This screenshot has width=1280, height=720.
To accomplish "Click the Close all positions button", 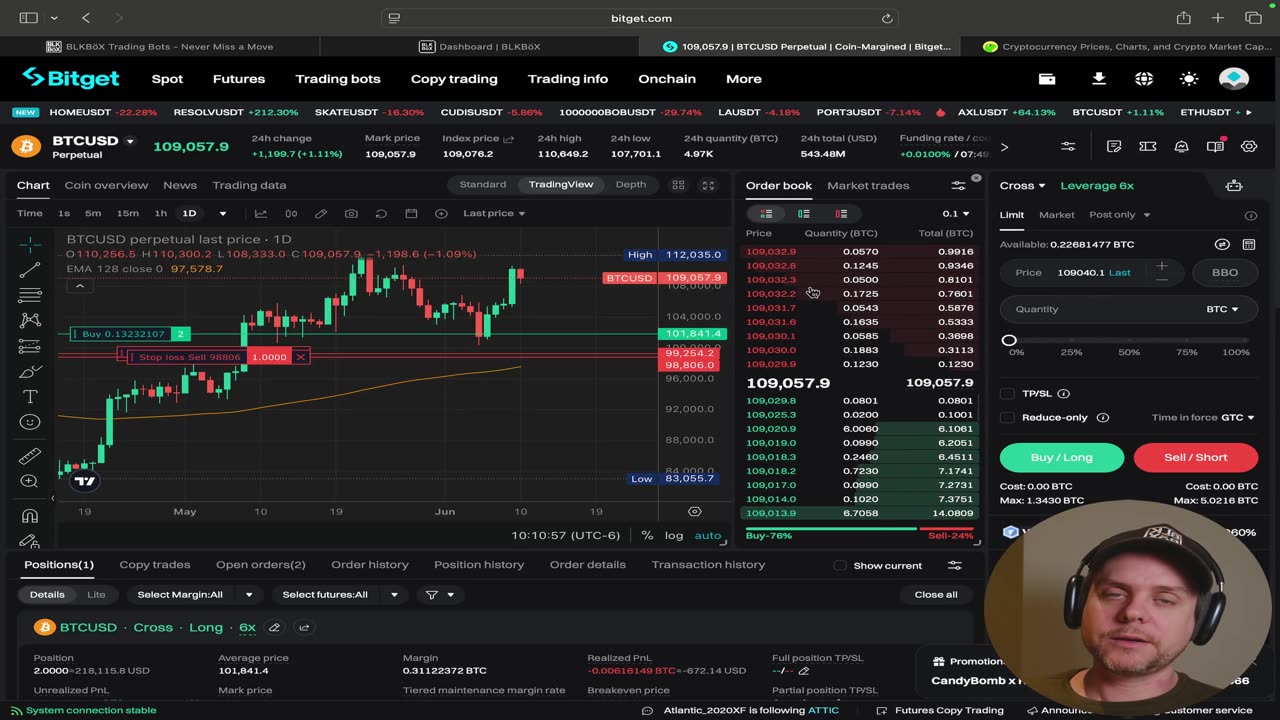I will click(x=936, y=595).
